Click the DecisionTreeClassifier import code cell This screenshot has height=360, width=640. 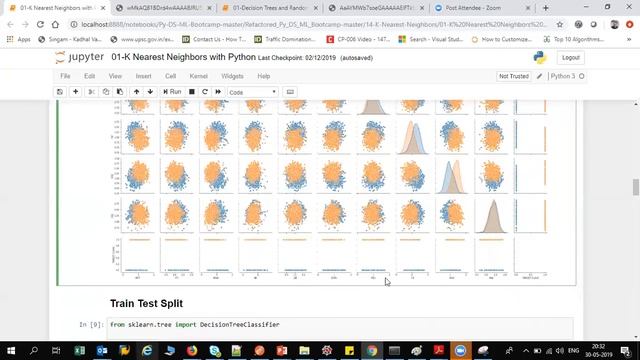coord(340,328)
